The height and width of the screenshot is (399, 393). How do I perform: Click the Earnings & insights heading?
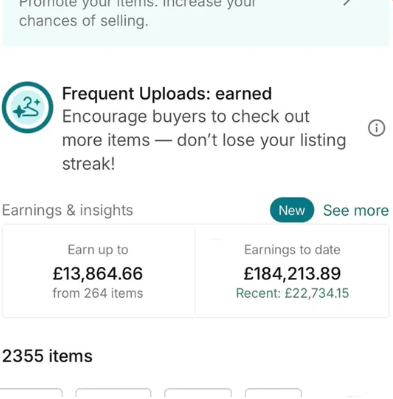(x=68, y=210)
